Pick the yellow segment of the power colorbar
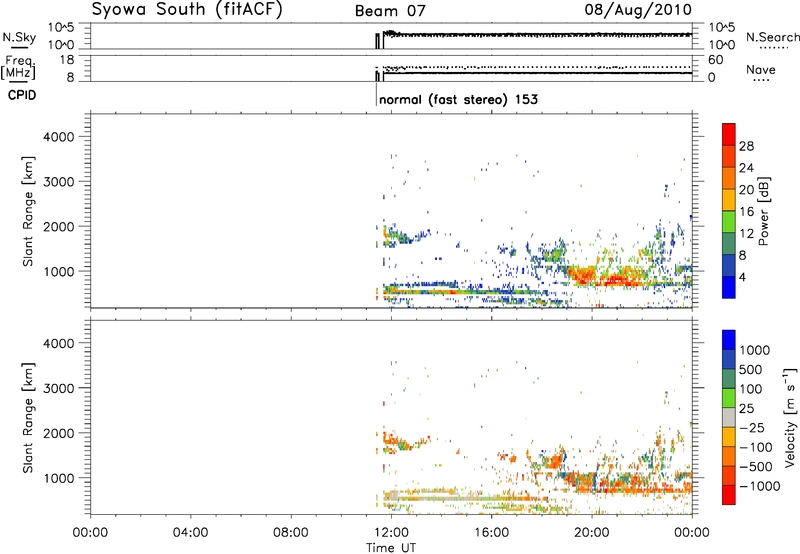The height and width of the screenshot is (554, 800). [x=729, y=200]
